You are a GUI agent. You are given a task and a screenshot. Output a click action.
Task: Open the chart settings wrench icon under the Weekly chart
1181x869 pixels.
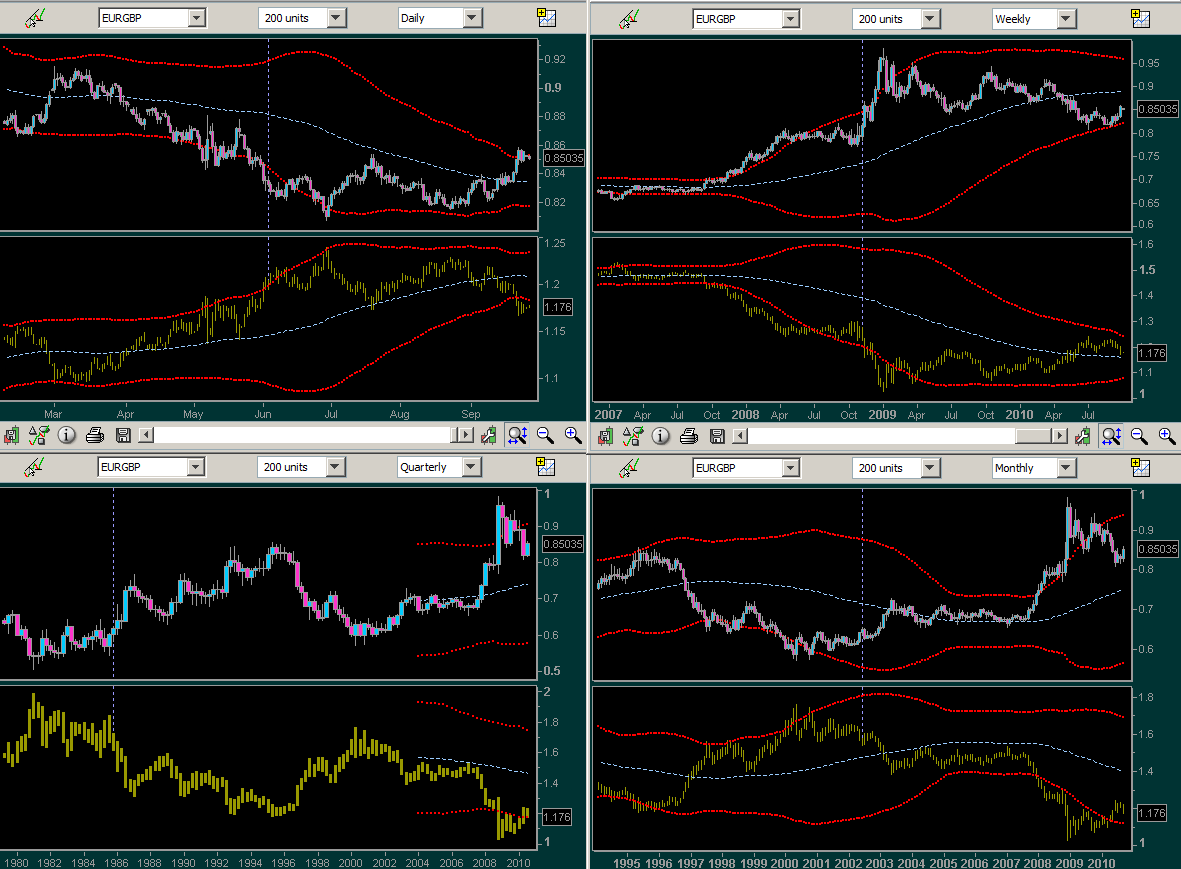[1083, 436]
